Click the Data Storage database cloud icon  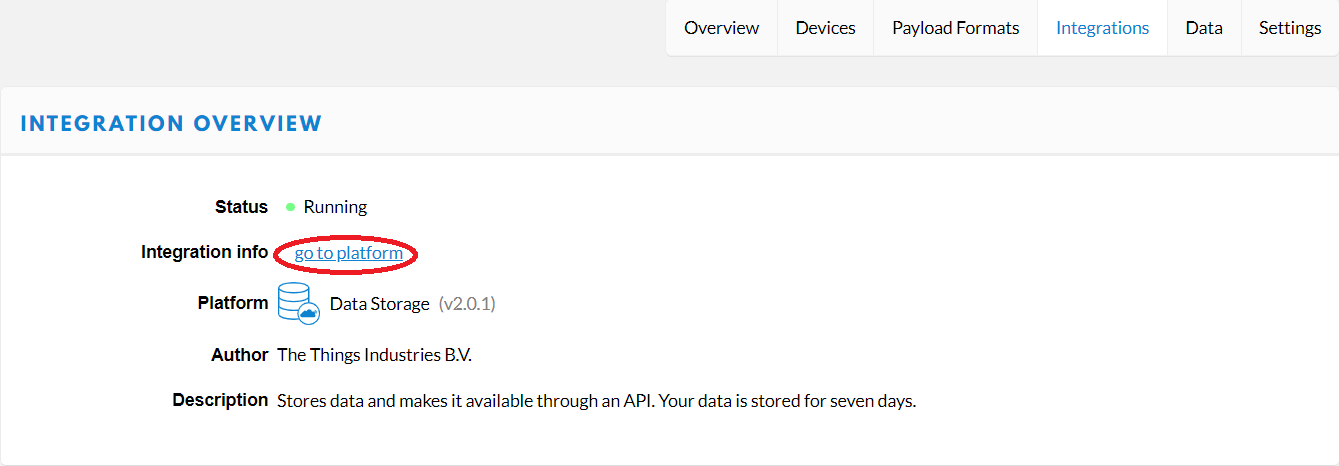(x=299, y=303)
